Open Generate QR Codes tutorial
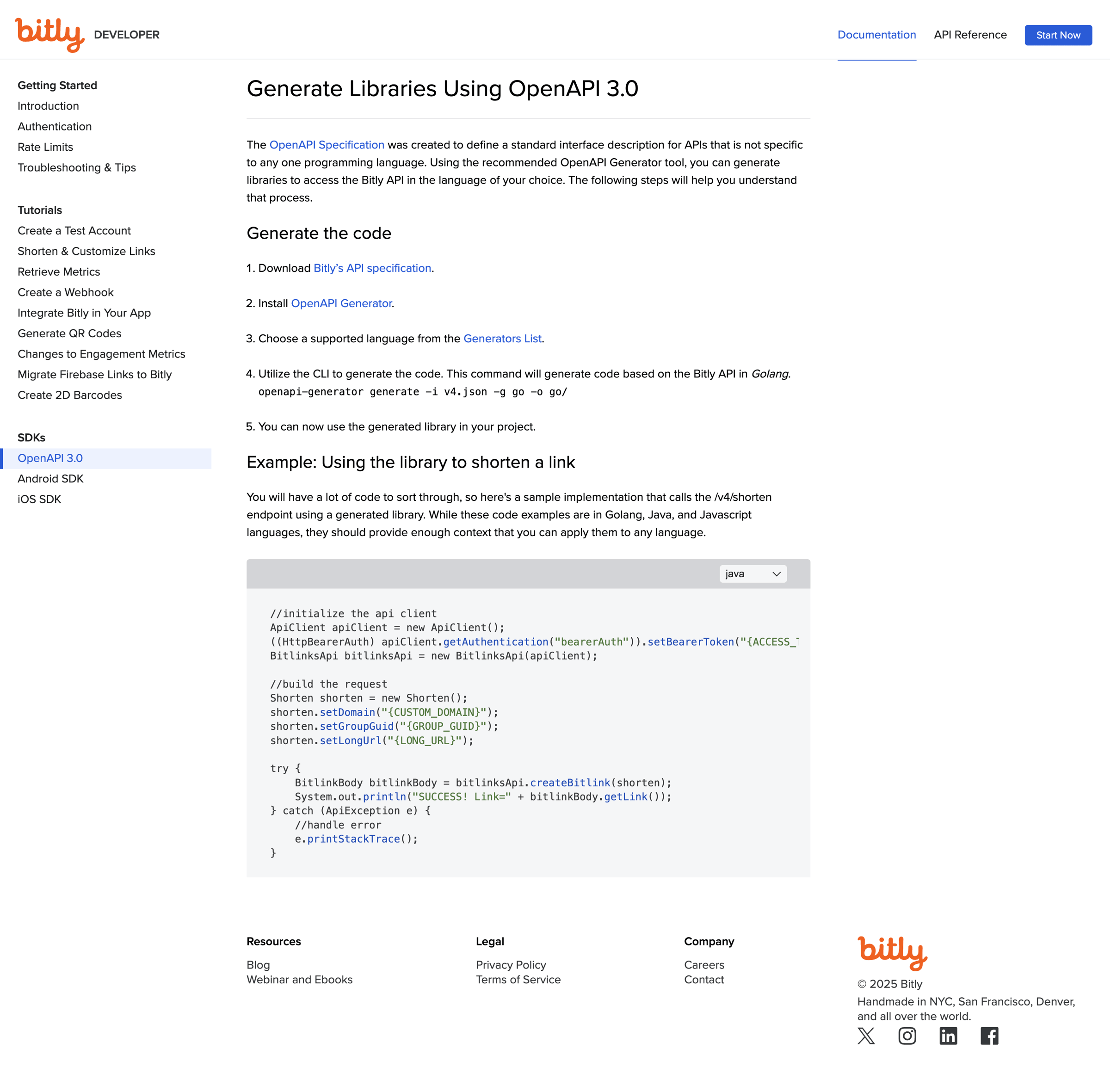This screenshot has height=1092, width=1110. pos(69,333)
